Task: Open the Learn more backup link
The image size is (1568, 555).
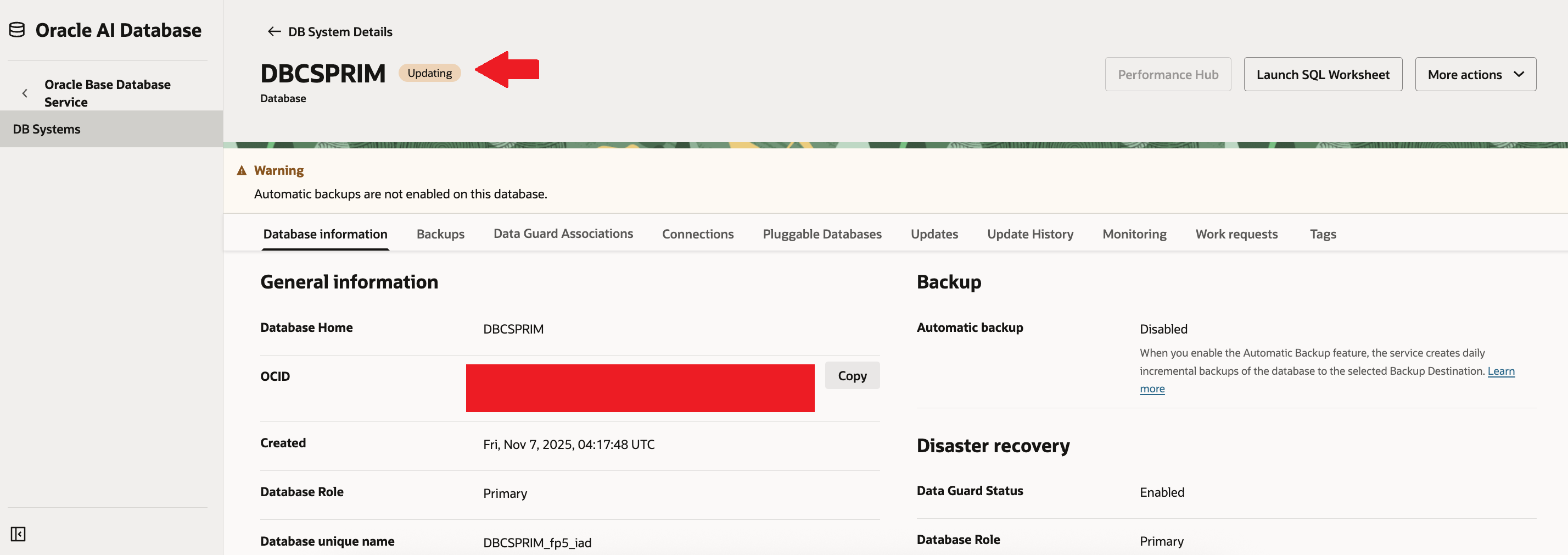Action: [1500, 371]
